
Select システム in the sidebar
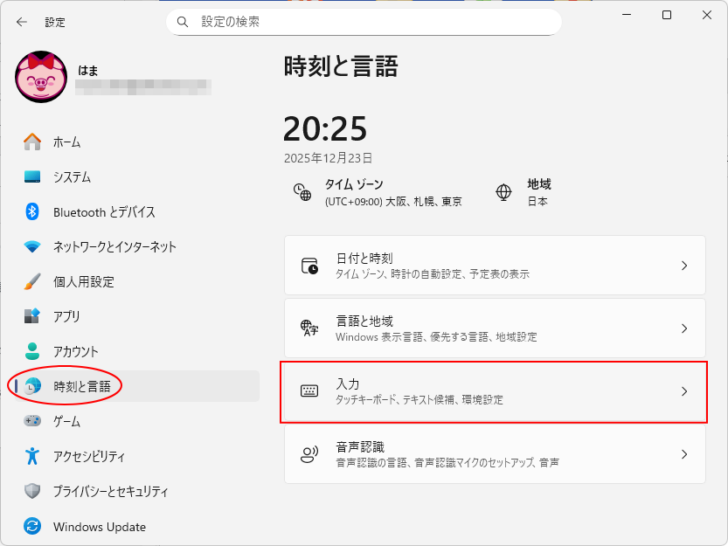click(136, 177)
